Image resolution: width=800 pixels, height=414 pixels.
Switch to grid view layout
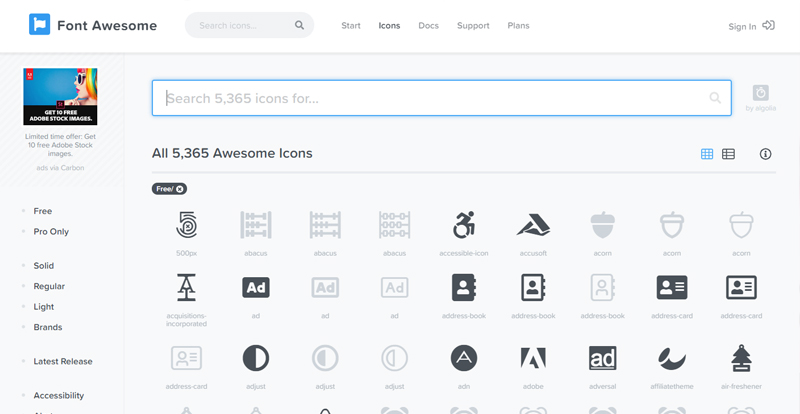pos(707,154)
